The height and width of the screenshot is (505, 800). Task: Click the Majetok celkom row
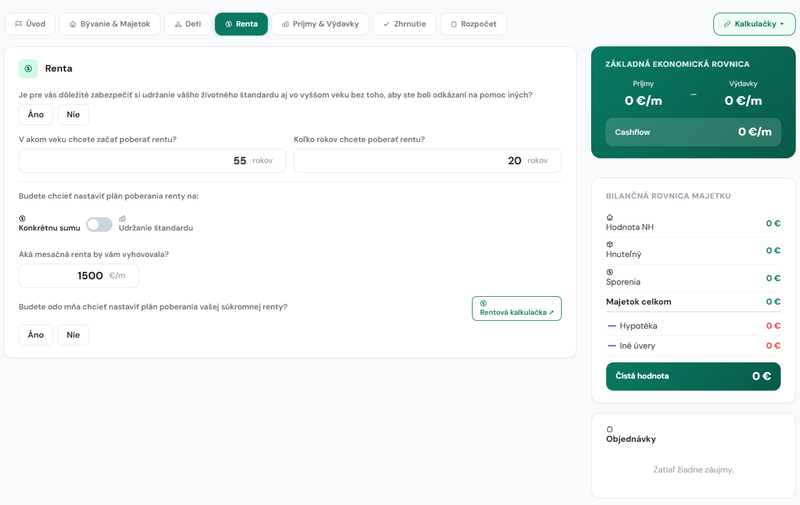click(x=693, y=302)
